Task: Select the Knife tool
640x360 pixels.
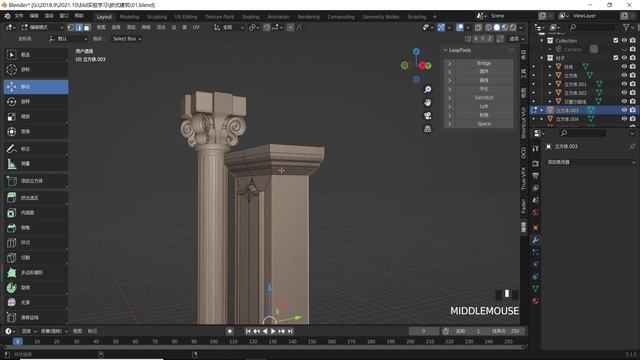Action: tap(35, 258)
